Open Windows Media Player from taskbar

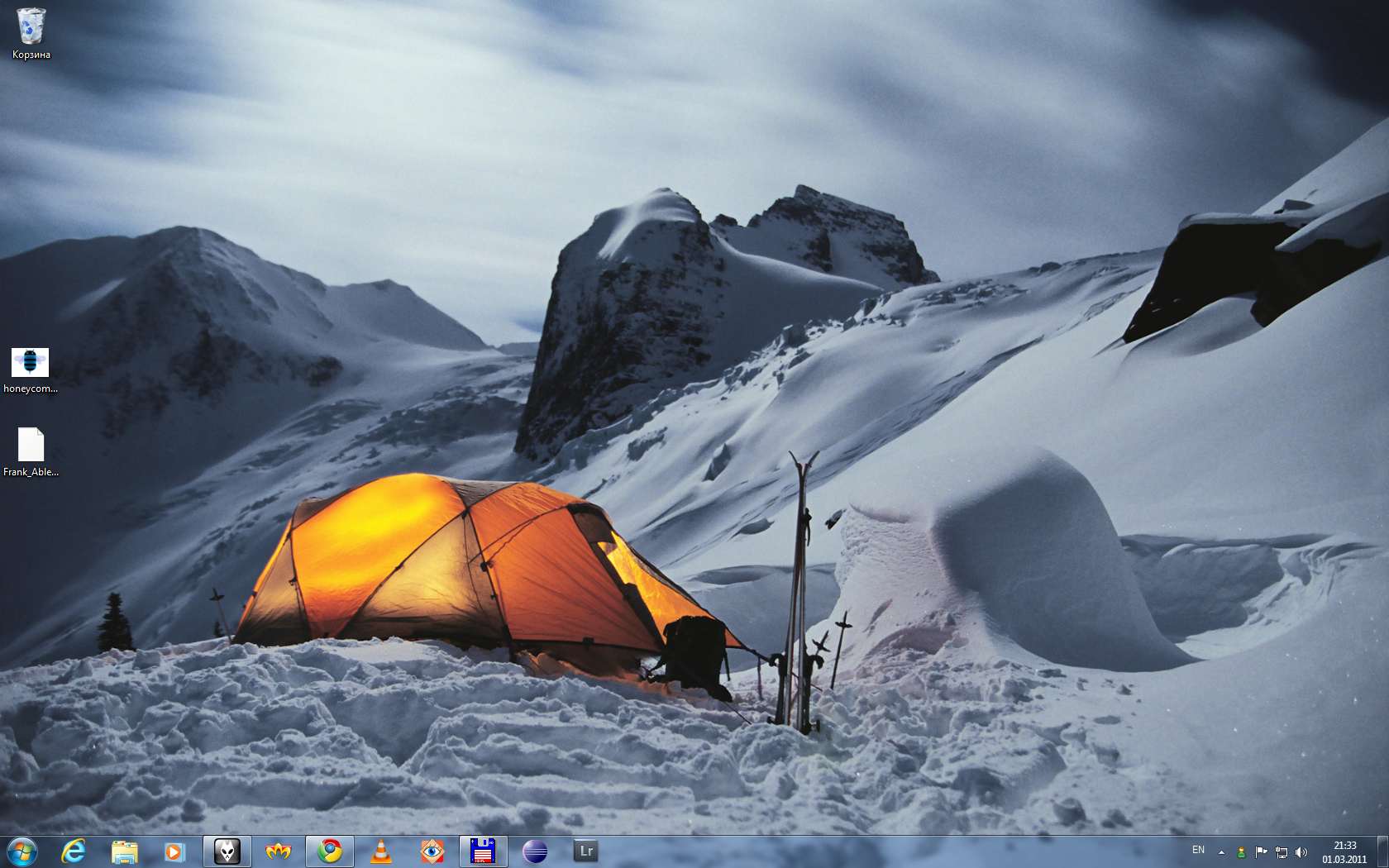174,851
